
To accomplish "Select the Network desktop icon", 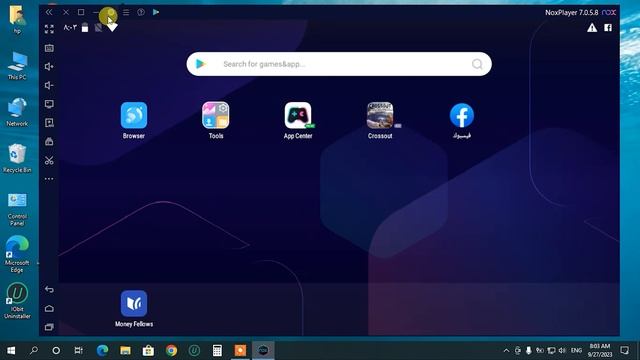I will [x=17, y=112].
